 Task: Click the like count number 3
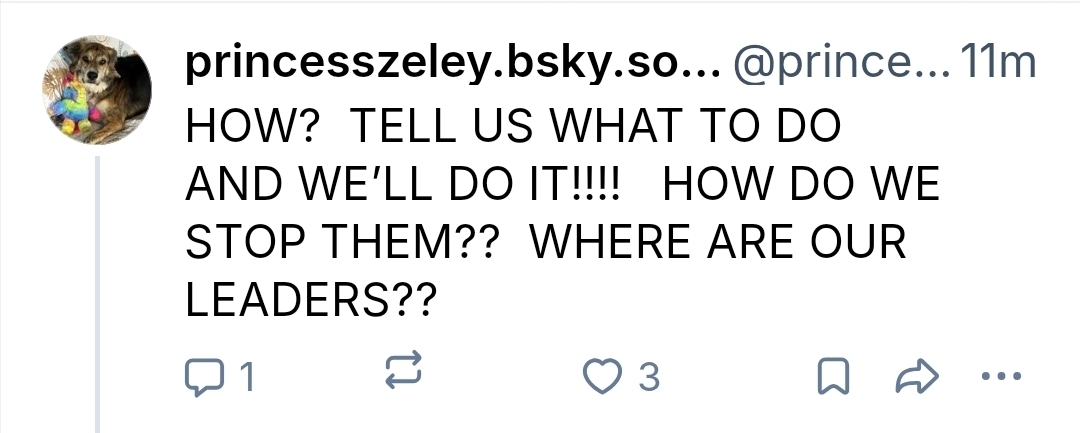(649, 378)
